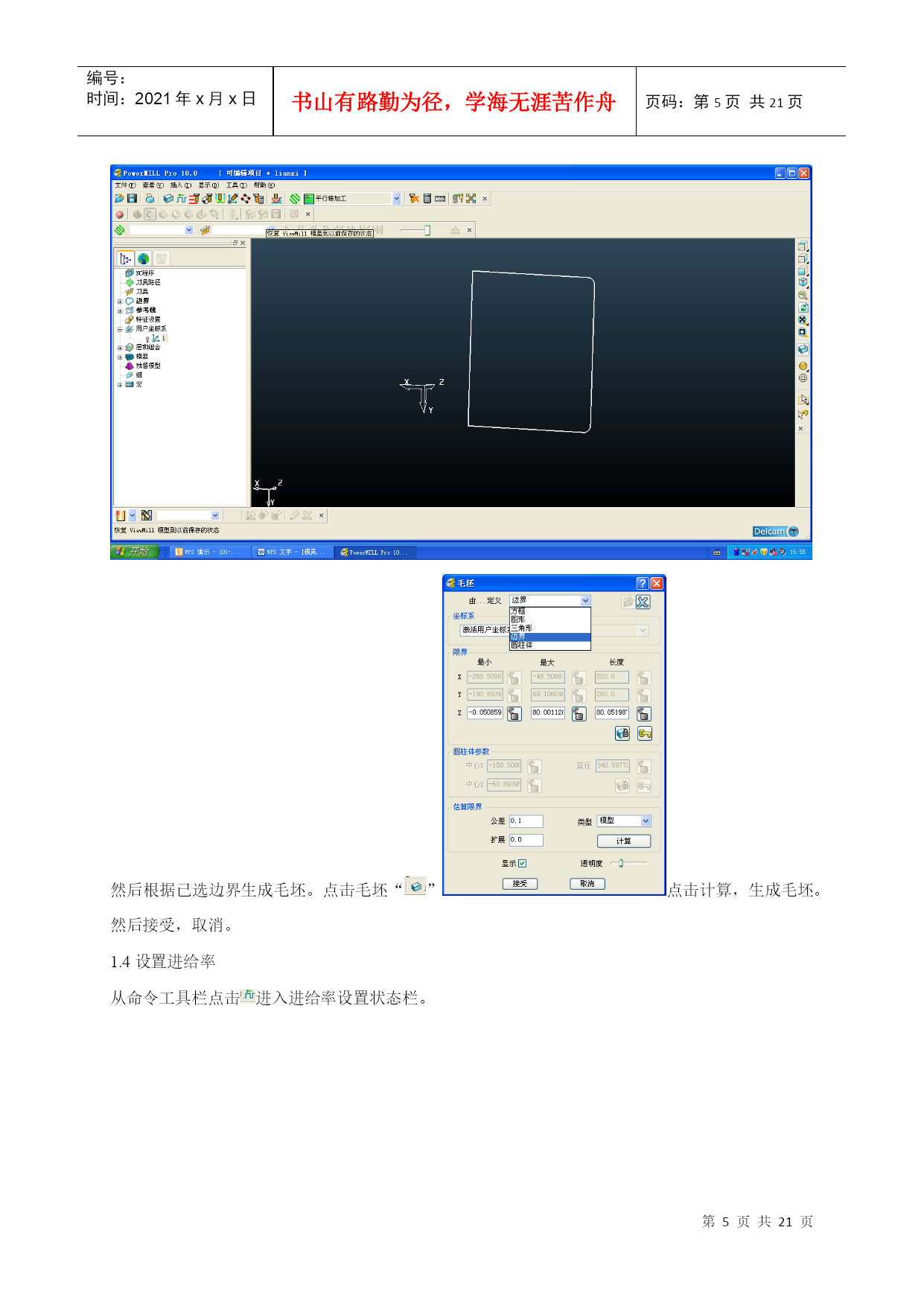
Task: Click the delete block X icon in 毛坯 dialog
Action: (643, 602)
